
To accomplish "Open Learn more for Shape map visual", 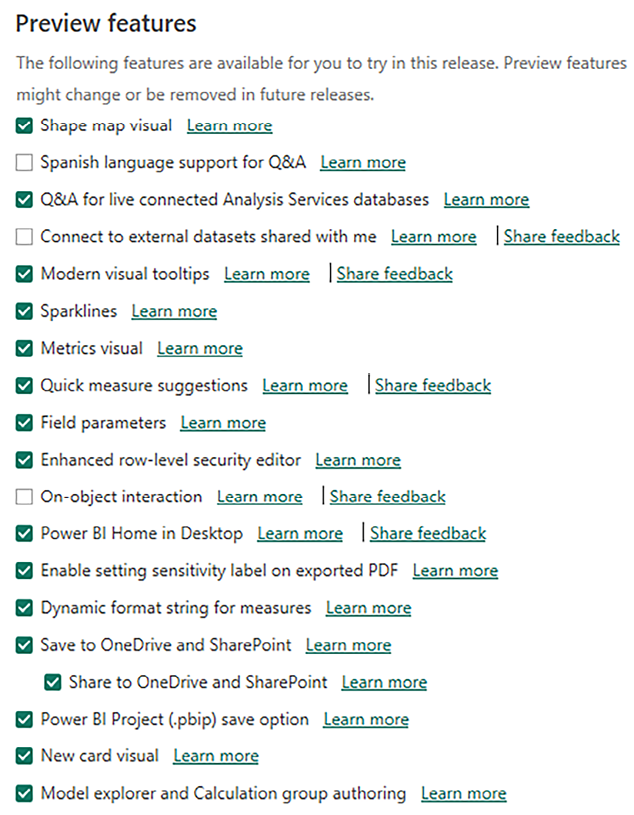I will [229, 126].
